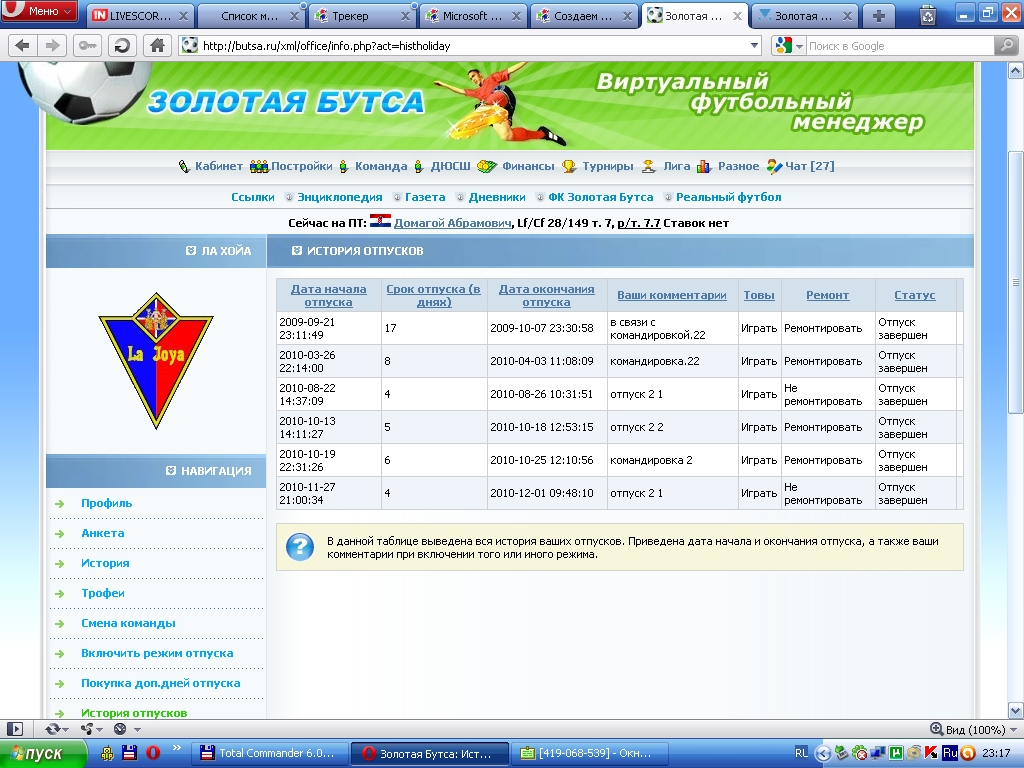Click the browser Reload button
Image resolution: width=1024 pixels, height=768 pixels.
(122, 45)
